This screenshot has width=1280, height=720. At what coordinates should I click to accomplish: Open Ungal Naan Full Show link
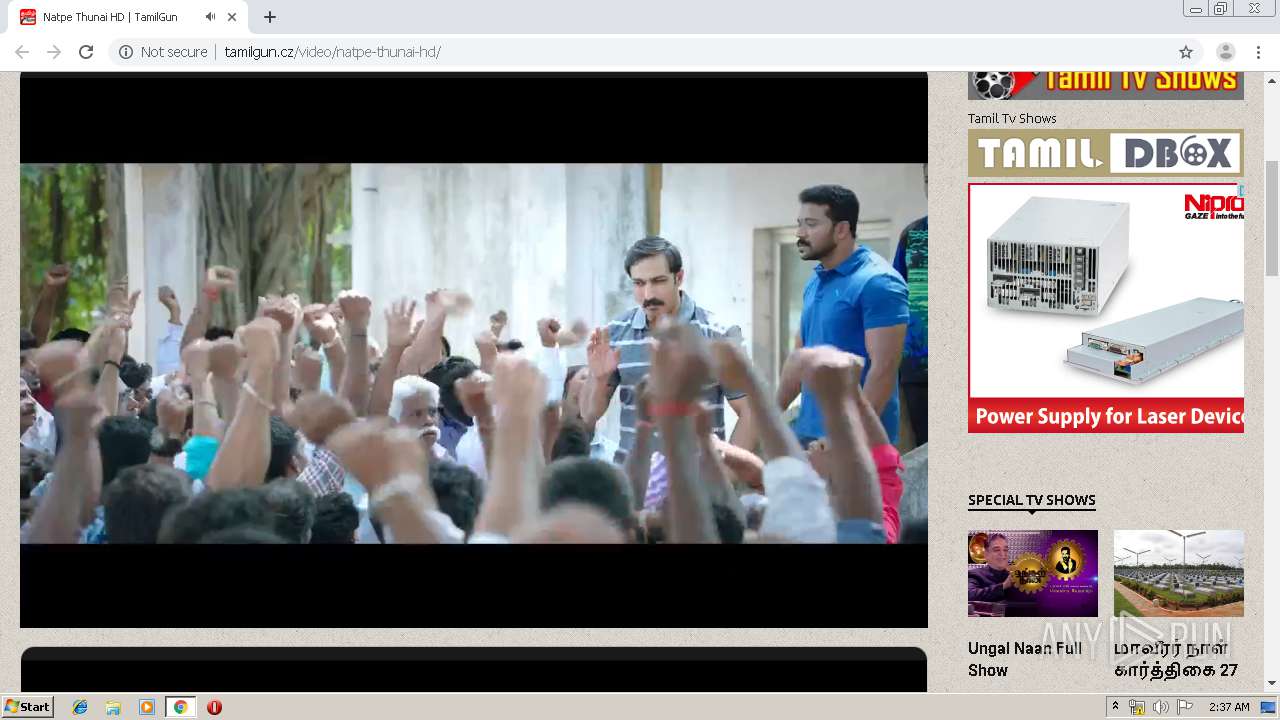(x=1025, y=659)
